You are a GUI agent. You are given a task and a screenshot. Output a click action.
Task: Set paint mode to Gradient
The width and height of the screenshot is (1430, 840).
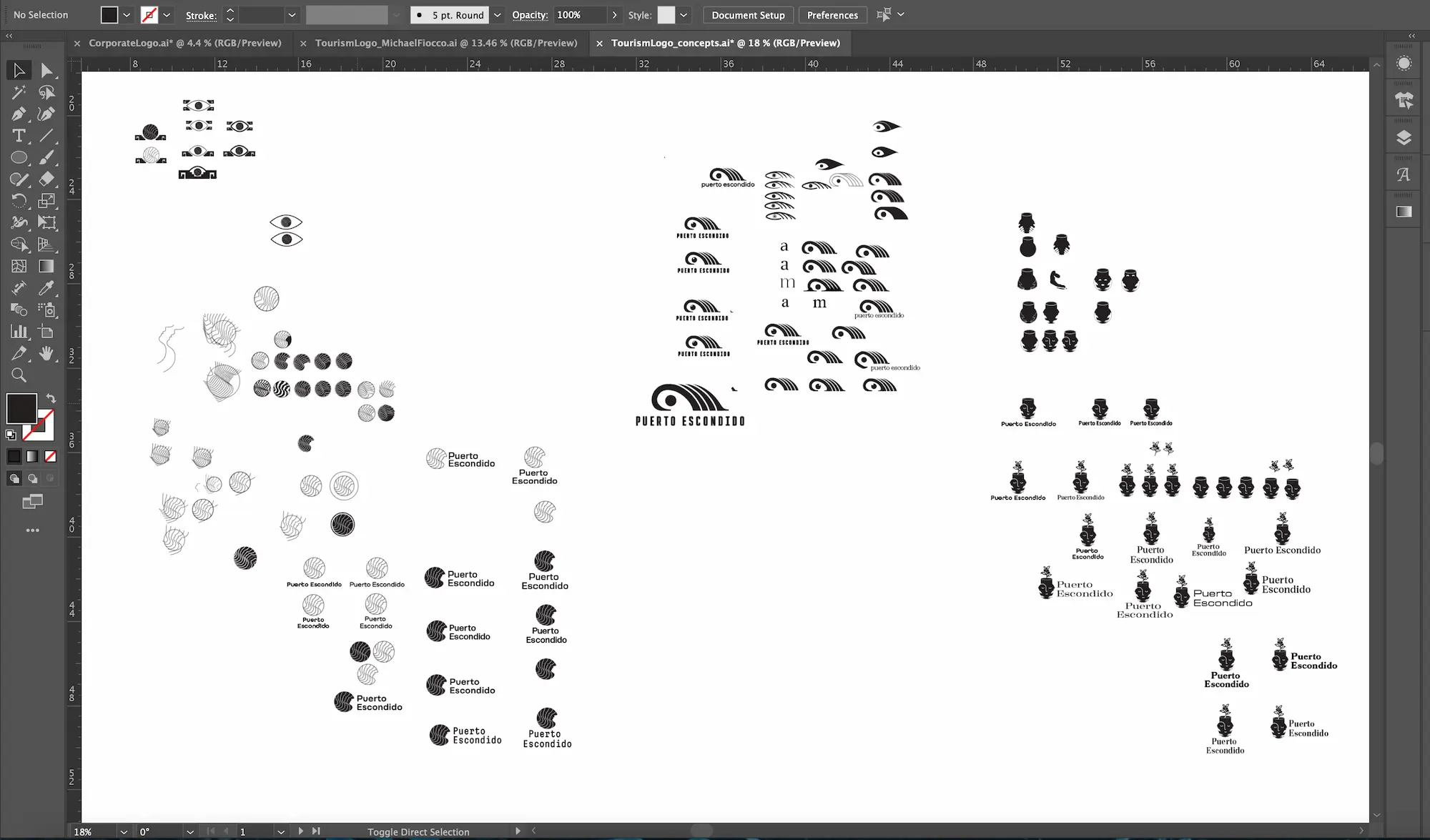[32, 456]
